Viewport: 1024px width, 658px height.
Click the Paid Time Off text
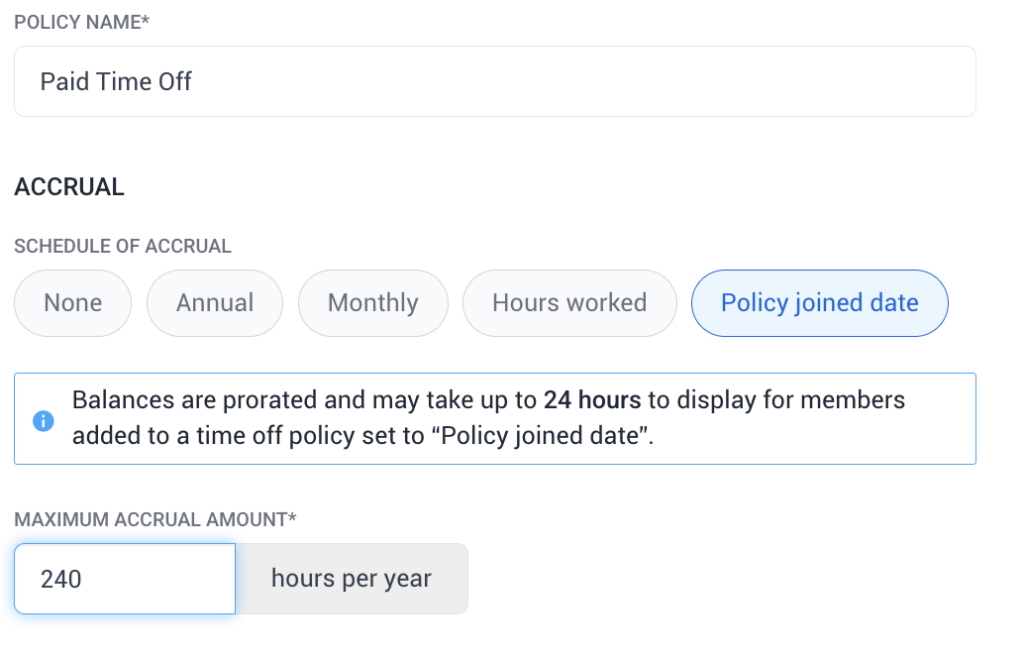[x=116, y=81]
